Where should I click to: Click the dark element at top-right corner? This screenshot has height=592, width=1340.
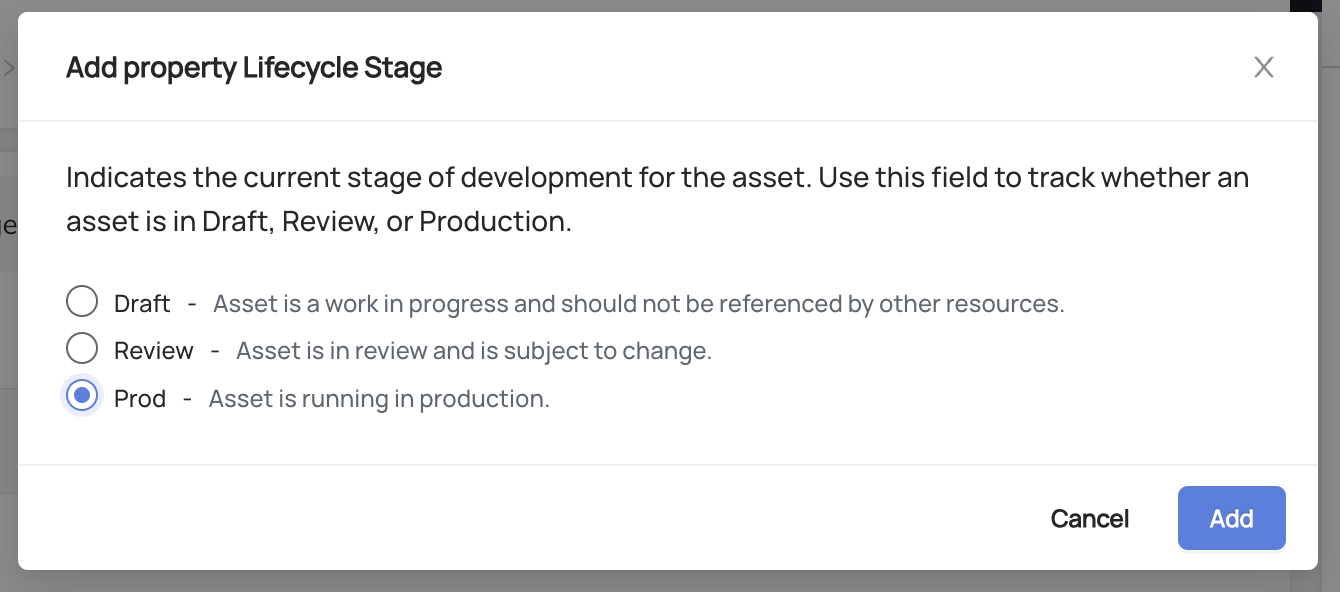pos(1304,5)
